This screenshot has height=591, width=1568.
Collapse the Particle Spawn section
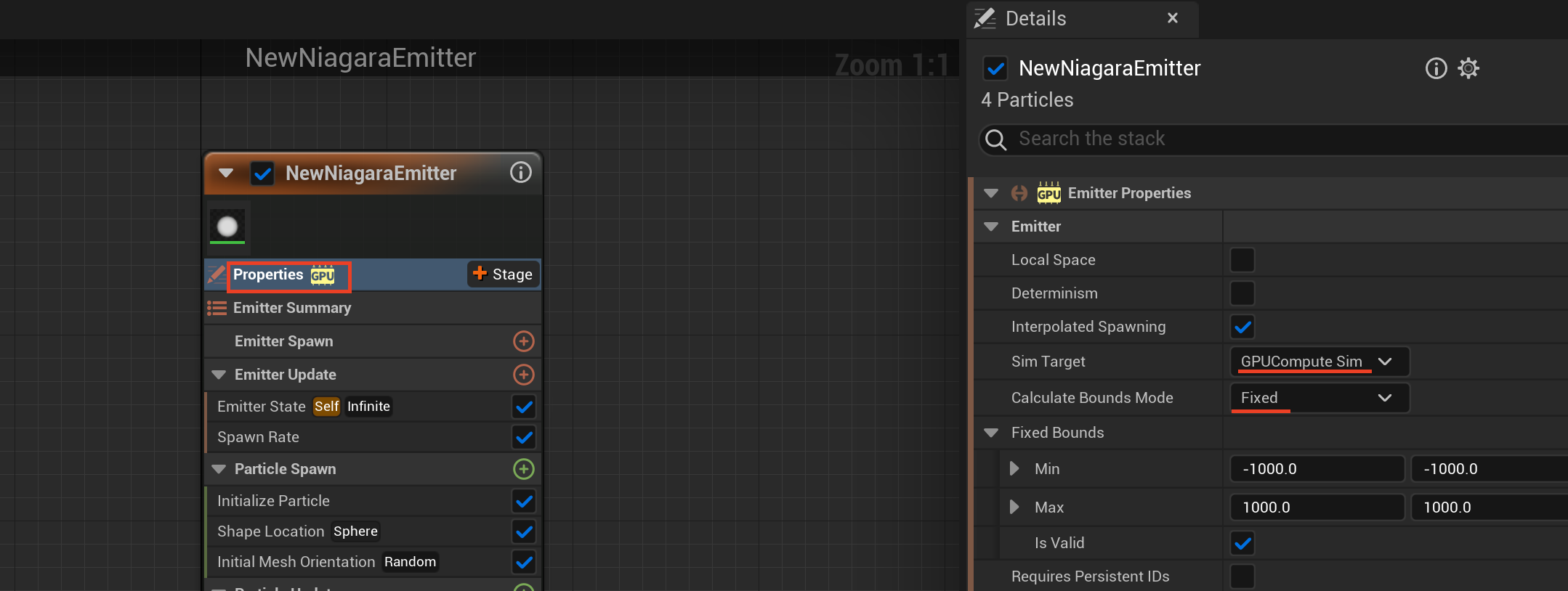tap(219, 470)
